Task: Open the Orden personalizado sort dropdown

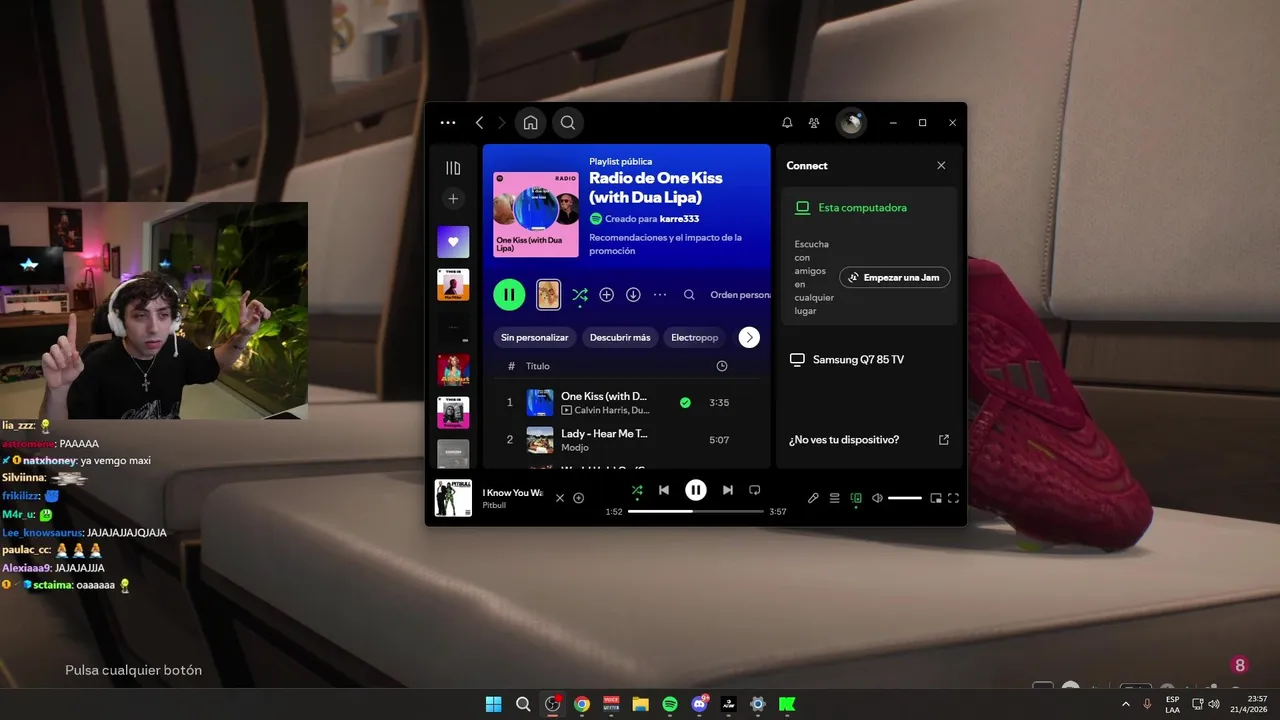Action: click(x=740, y=295)
